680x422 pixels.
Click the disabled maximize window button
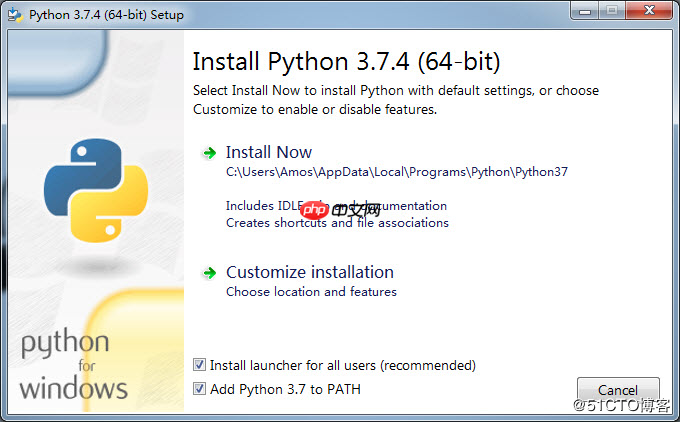tap(612, 11)
